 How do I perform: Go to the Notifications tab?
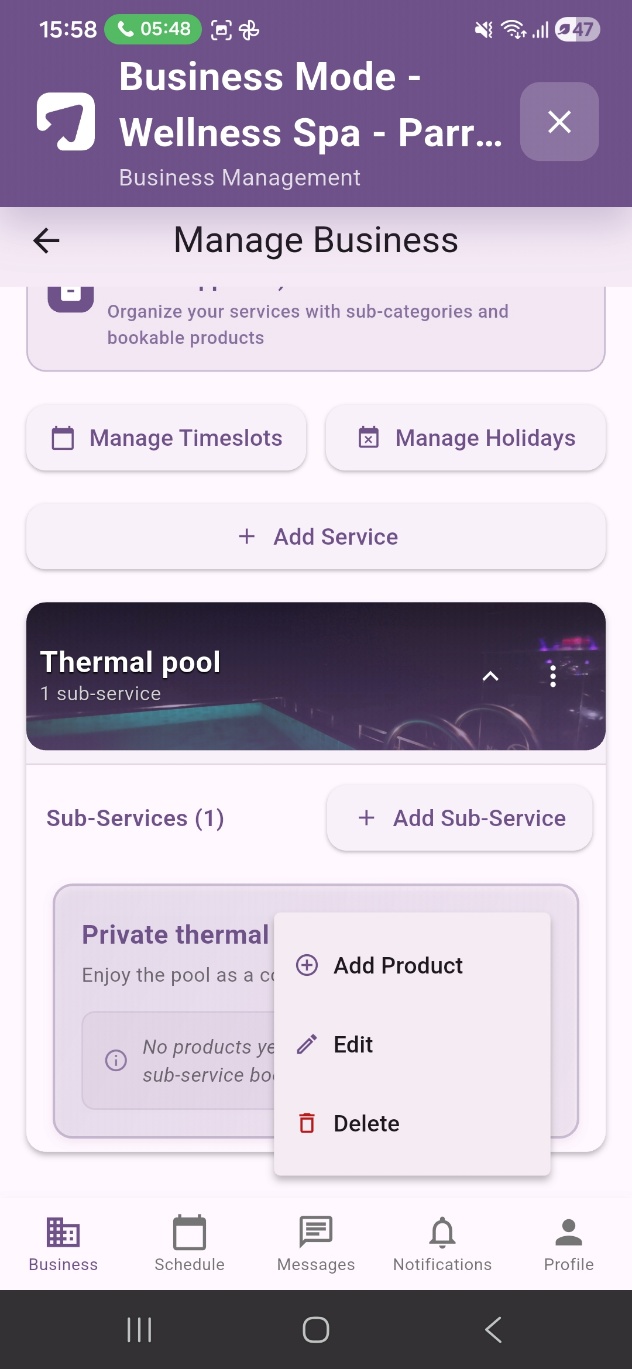pos(442,1243)
